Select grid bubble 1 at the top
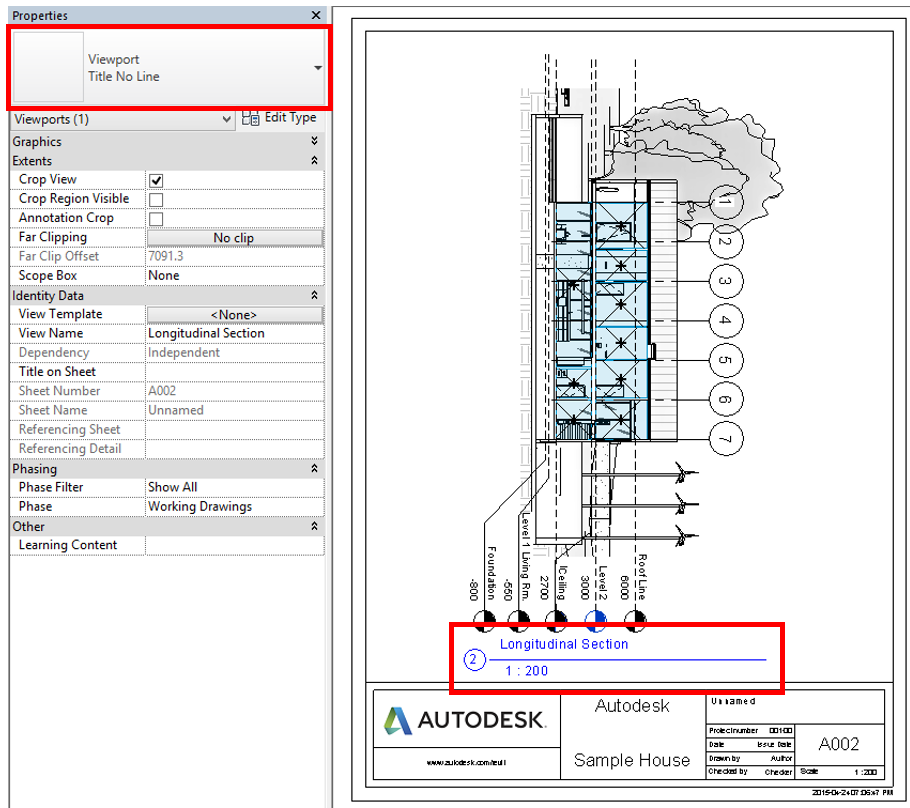 pos(725,202)
